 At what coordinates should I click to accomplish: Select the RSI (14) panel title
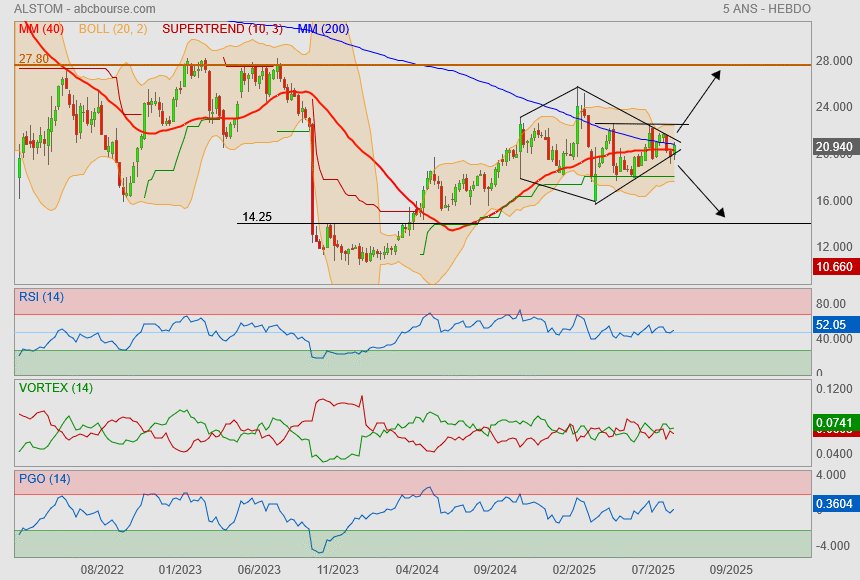click(41, 296)
